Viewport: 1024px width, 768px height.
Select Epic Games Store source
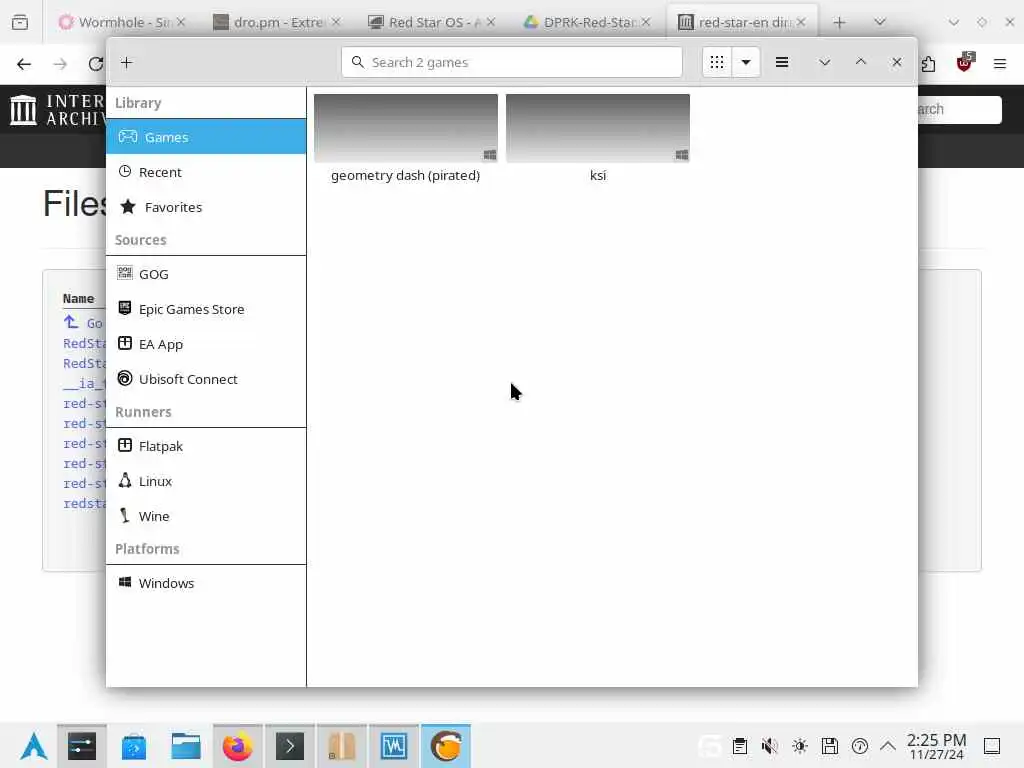pos(206,309)
